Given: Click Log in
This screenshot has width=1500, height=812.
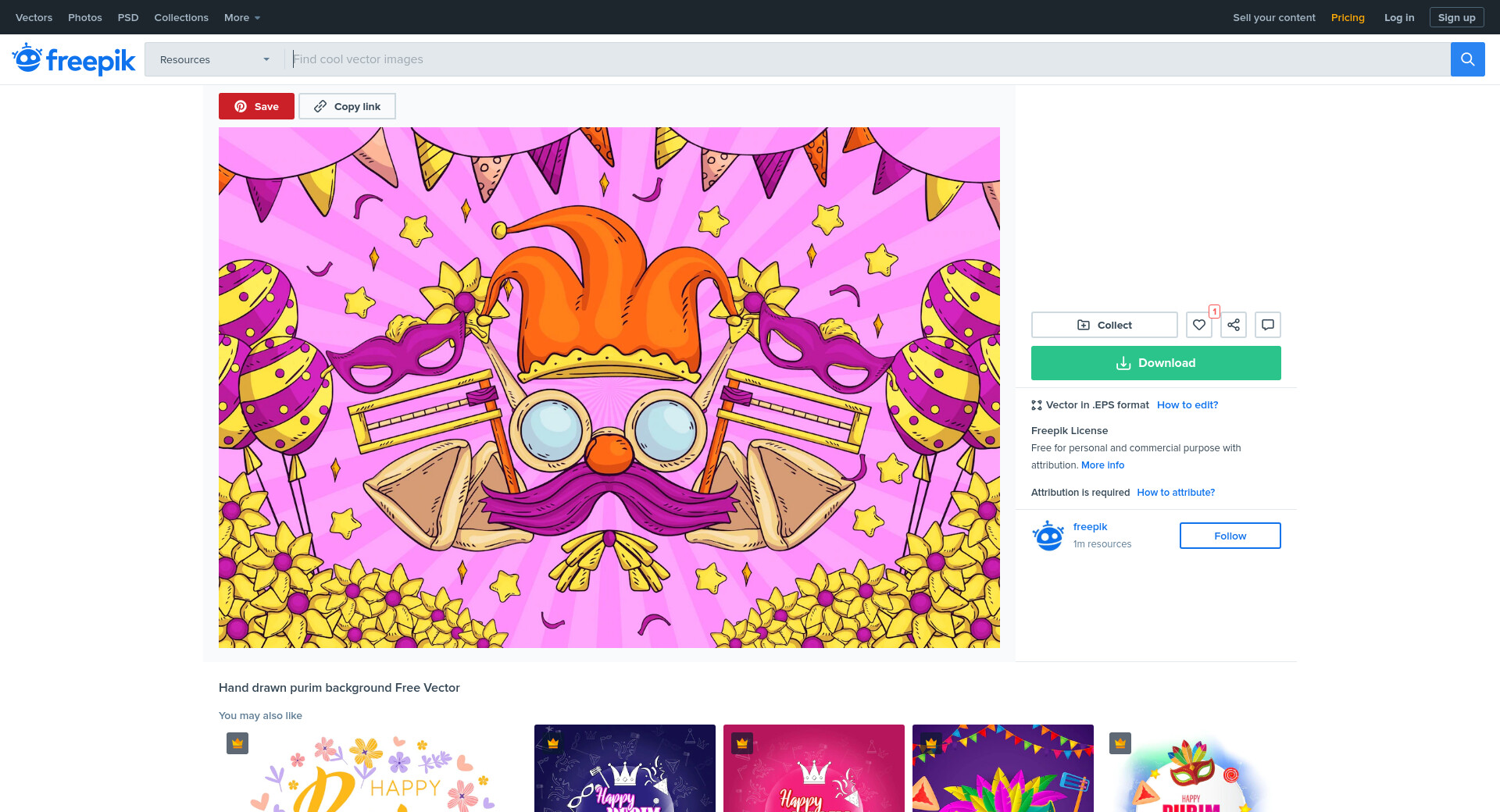Looking at the screenshot, I should (1399, 17).
